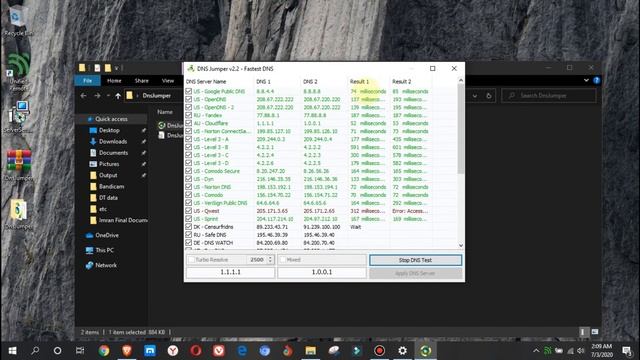Image resolution: width=640 pixels, height=360 pixels.
Task: Click File Explorer up-one-level arrow
Action: (x=118, y=96)
